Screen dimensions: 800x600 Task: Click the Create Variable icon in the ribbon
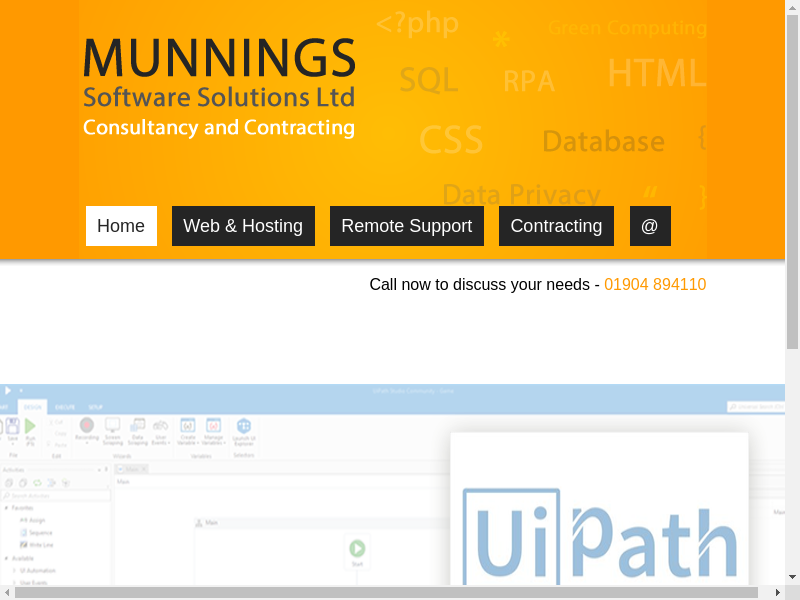pos(187,425)
